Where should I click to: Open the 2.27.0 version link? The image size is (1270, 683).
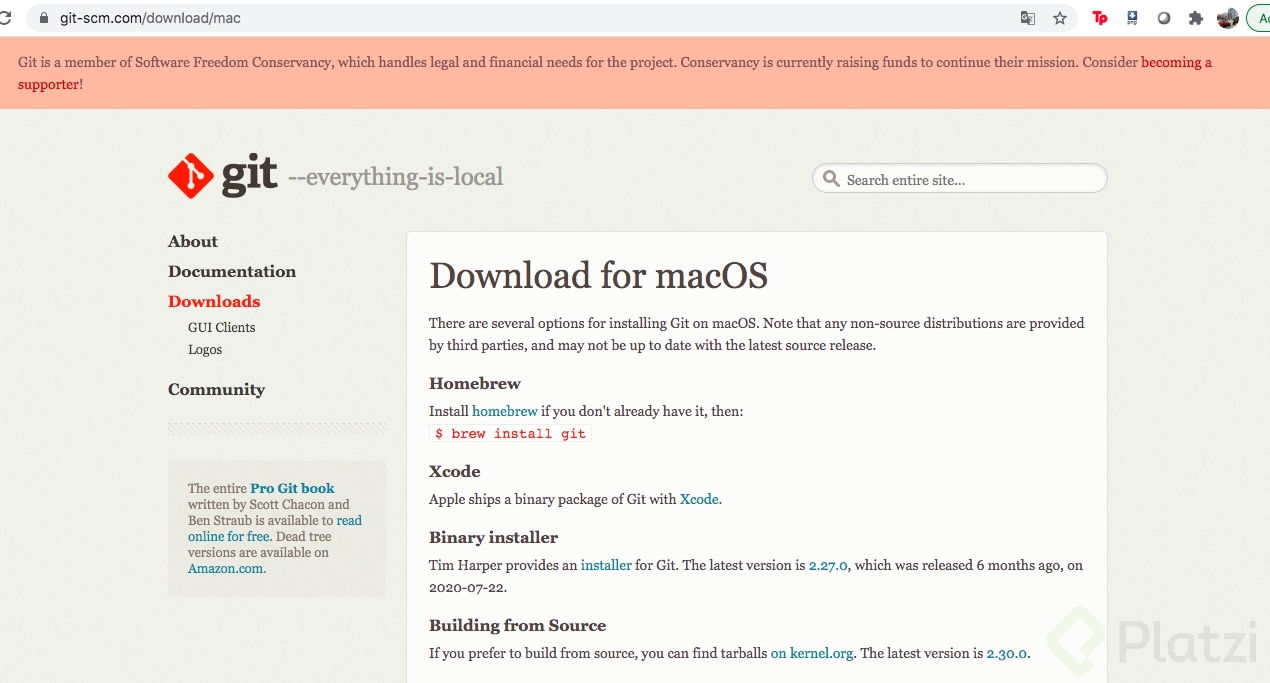pos(828,565)
